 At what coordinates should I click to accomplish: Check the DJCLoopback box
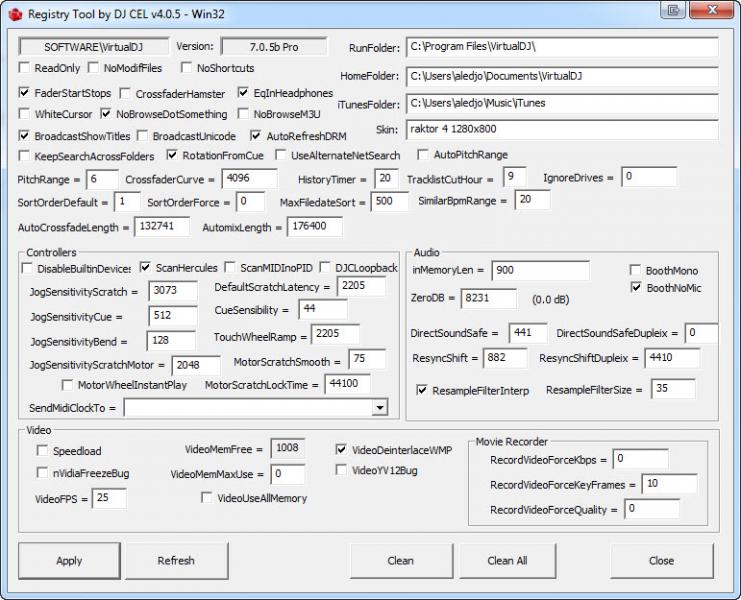pyautogui.click(x=325, y=268)
